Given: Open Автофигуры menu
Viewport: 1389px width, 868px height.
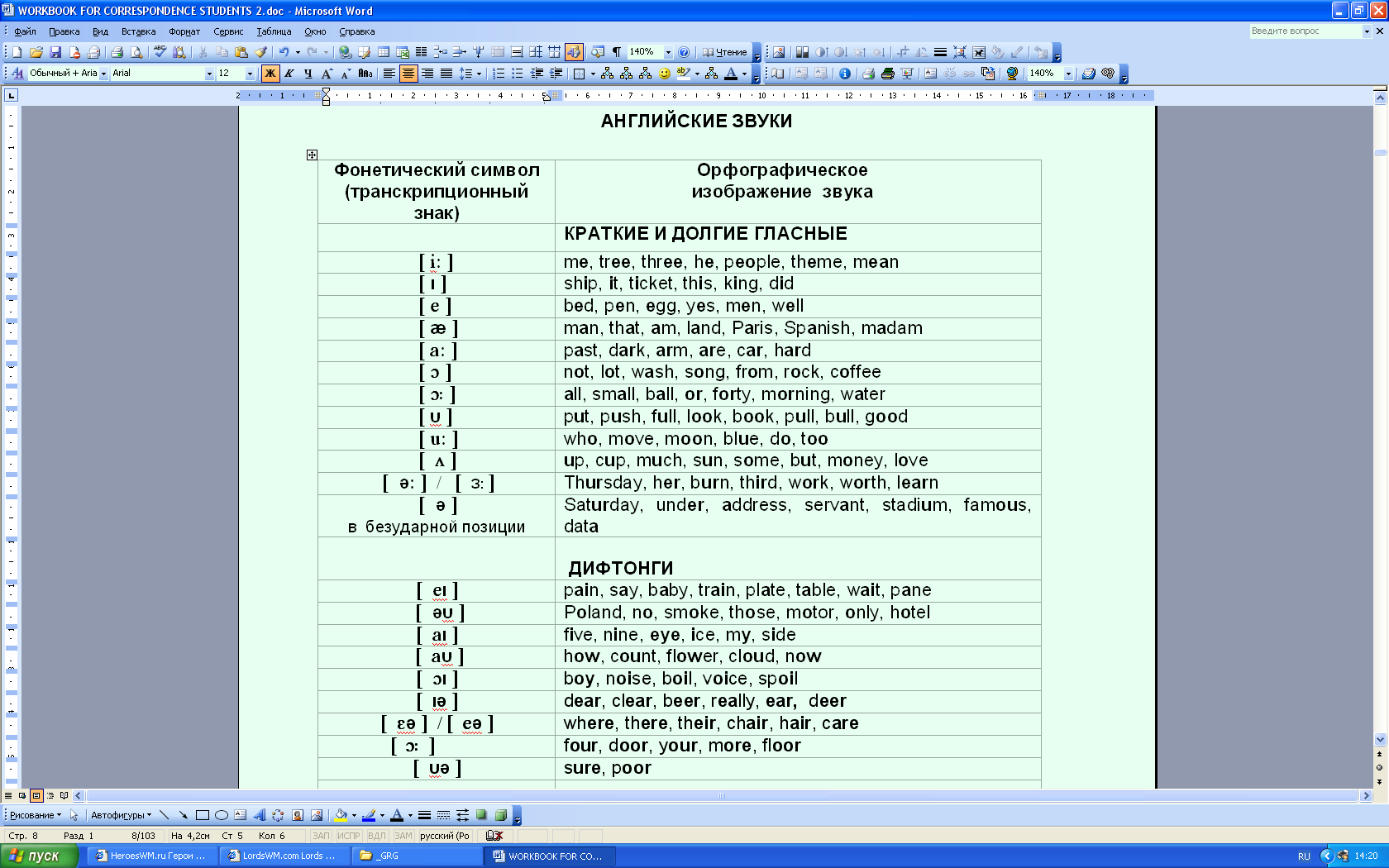Looking at the screenshot, I should pyautogui.click(x=121, y=815).
